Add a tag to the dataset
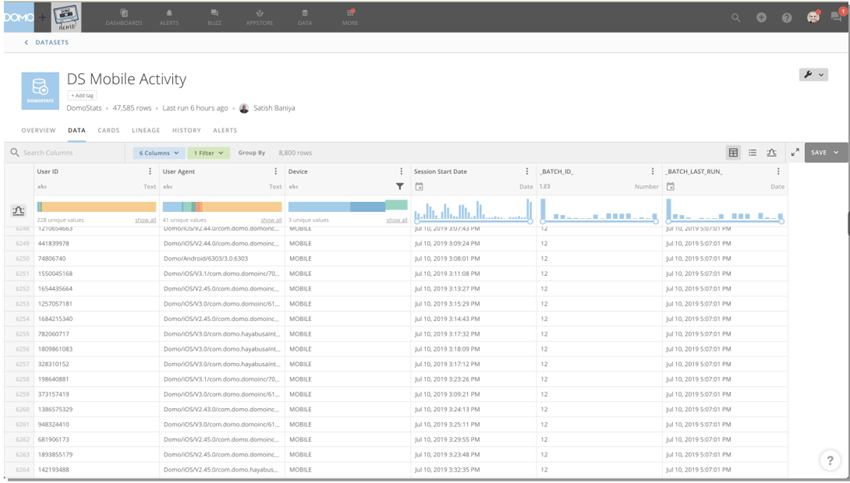The width and height of the screenshot is (850, 483). click(82, 95)
